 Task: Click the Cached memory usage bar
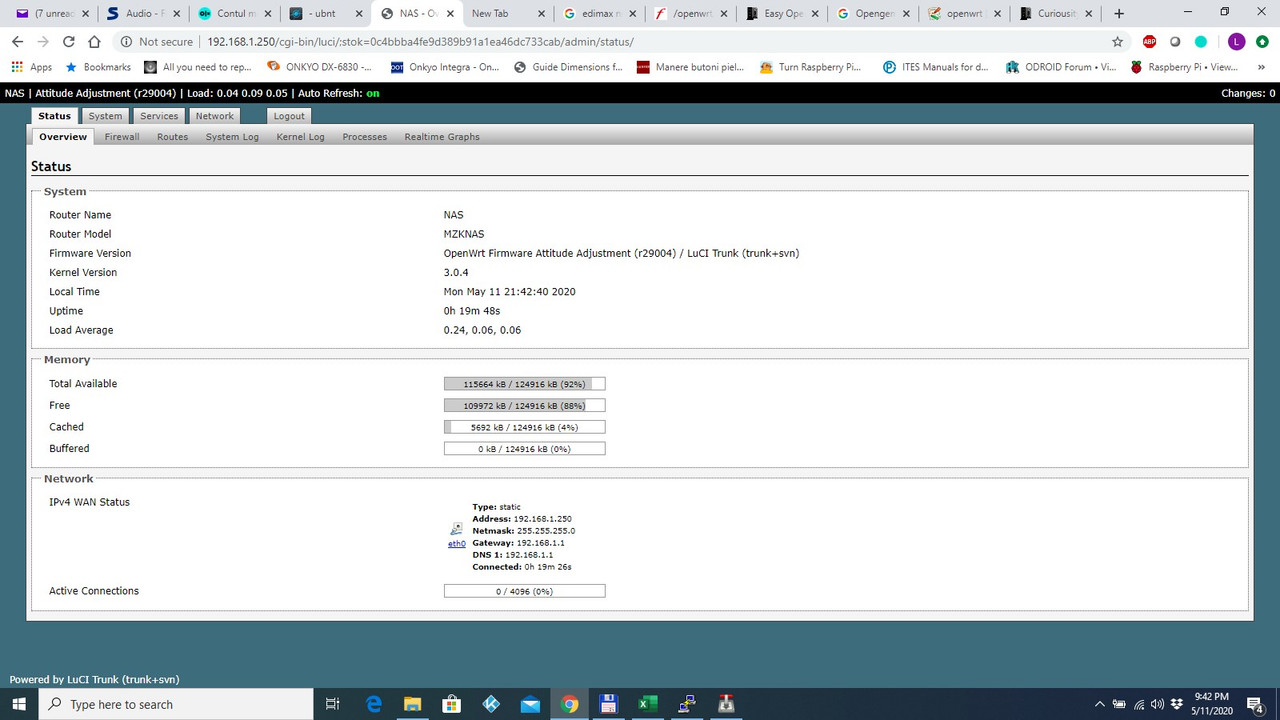point(524,427)
